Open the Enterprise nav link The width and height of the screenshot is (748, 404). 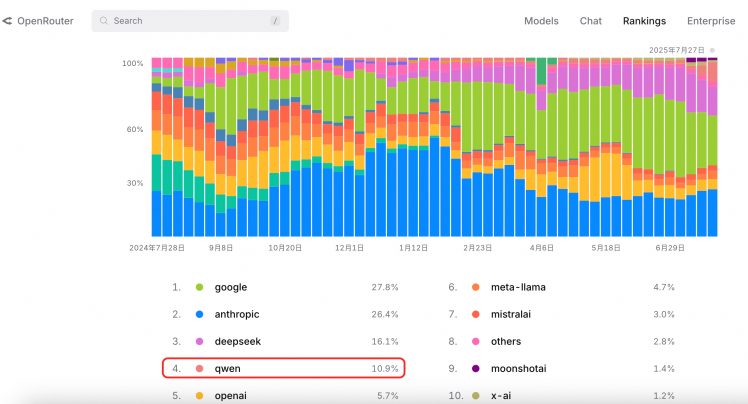coord(711,21)
